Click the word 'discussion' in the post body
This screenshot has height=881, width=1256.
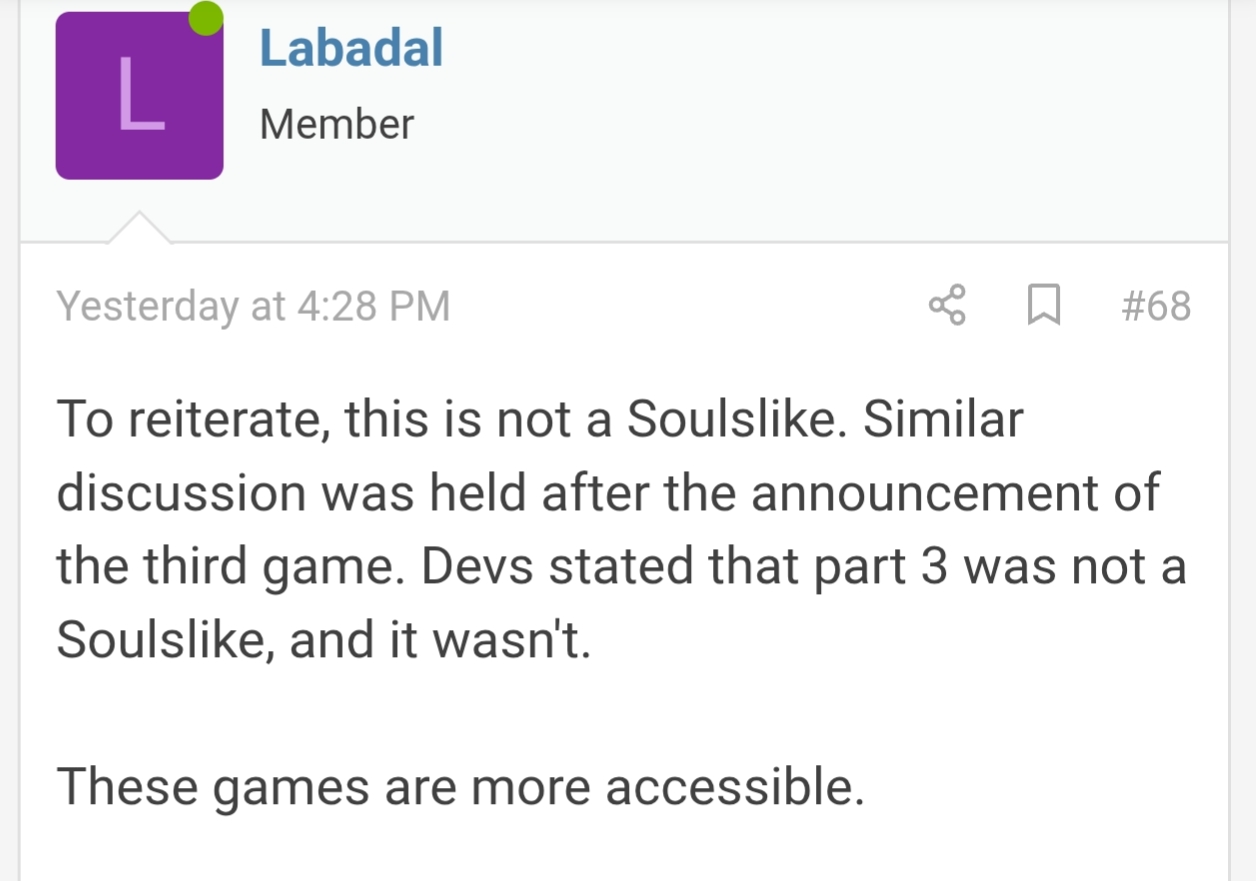181,493
